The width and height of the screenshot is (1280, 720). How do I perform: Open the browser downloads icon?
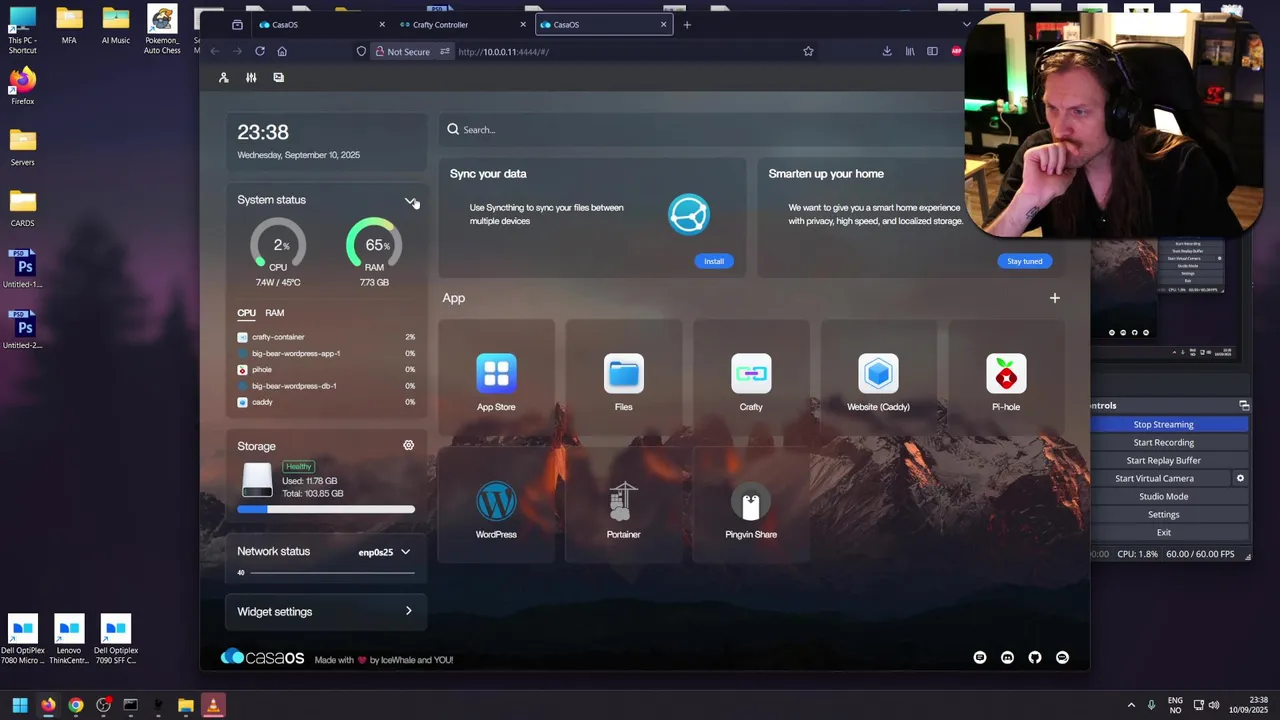tap(887, 51)
